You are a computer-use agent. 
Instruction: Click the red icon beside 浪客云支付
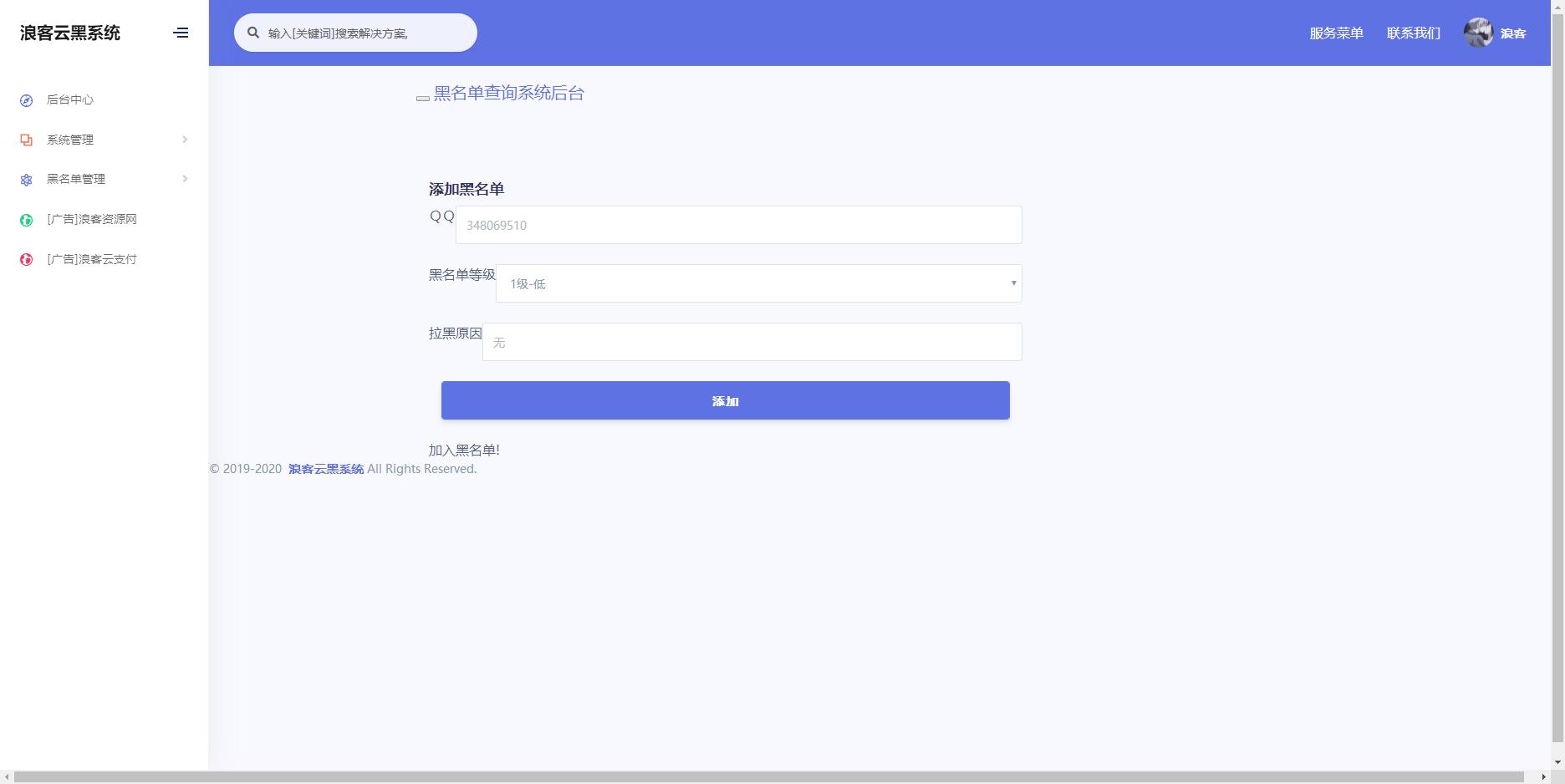[24, 259]
